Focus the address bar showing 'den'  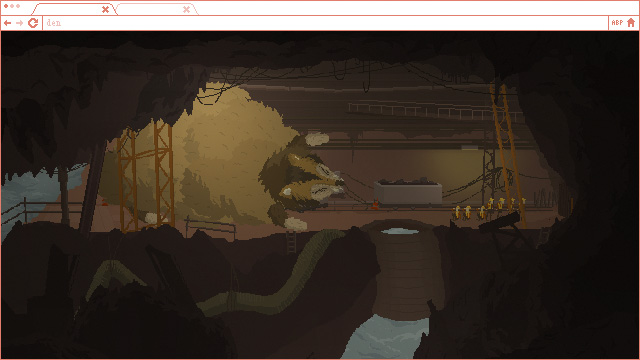[x=325, y=23]
